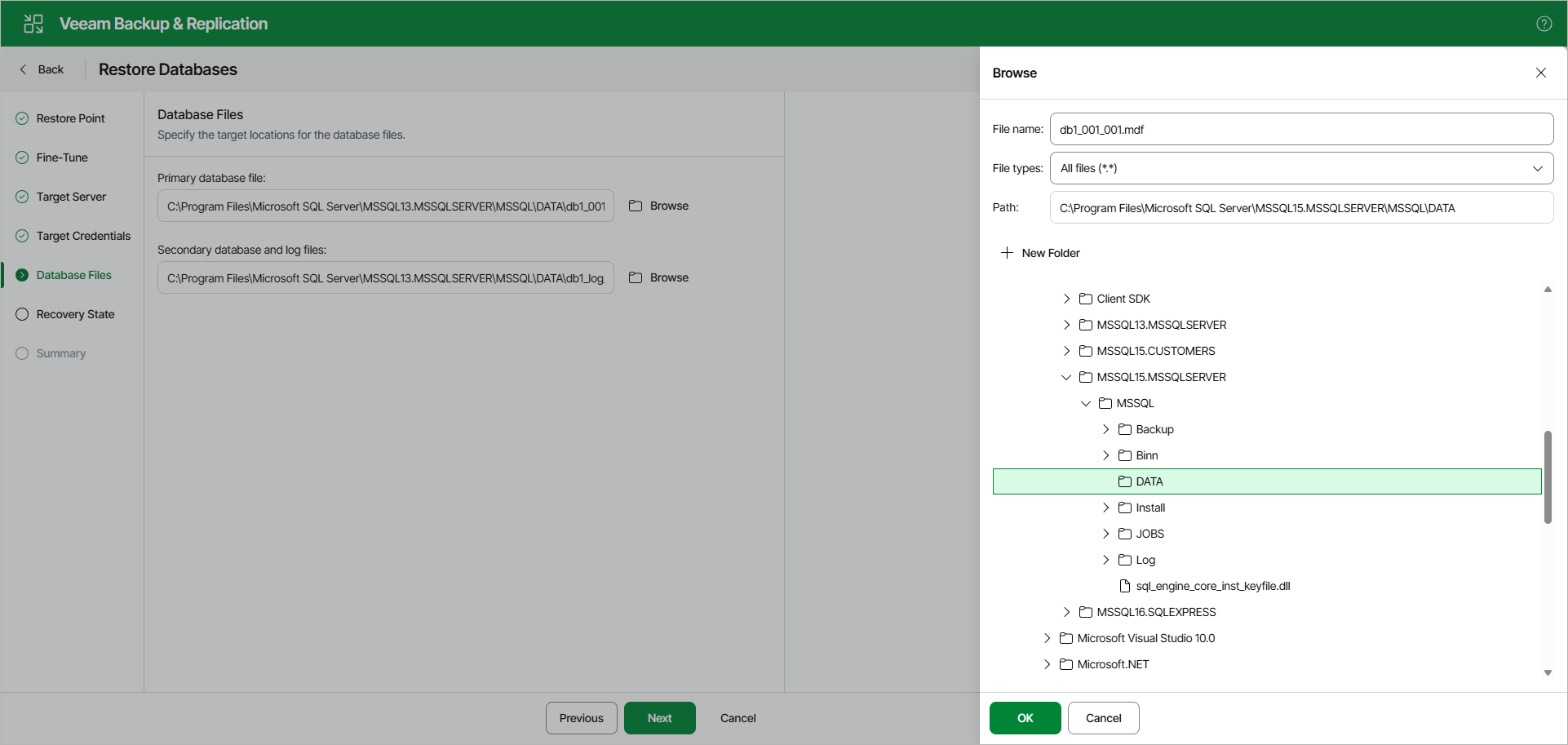The image size is (1568, 745).
Task: Click the primary database file path field
Action: coord(385,206)
